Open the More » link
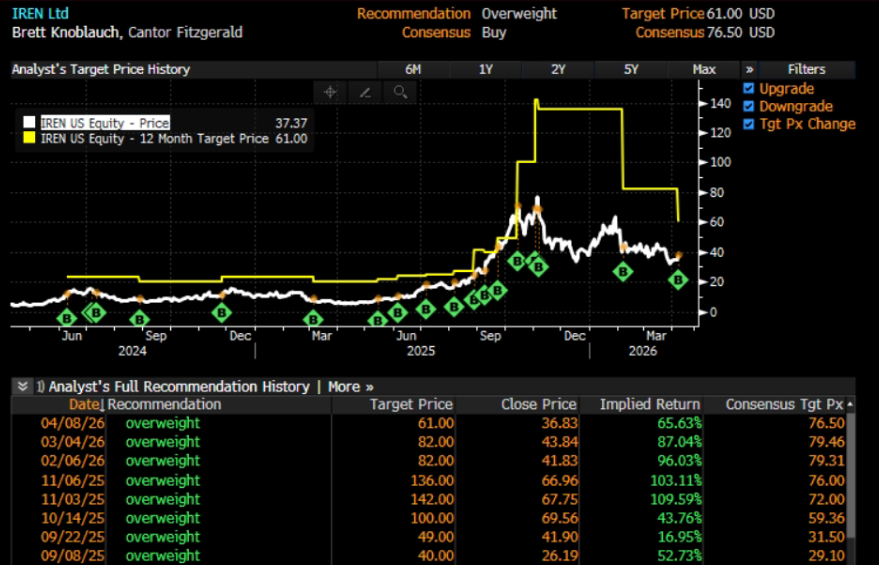 350,387
